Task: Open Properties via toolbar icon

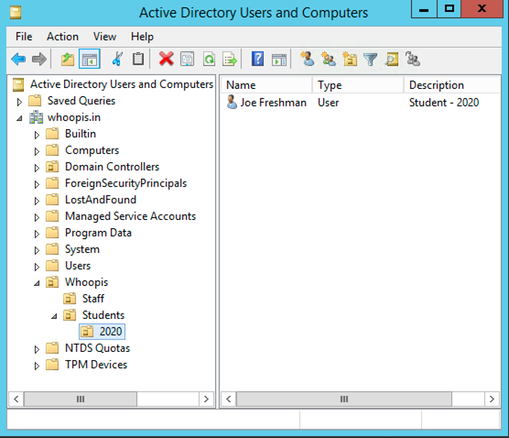Action: (187, 59)
